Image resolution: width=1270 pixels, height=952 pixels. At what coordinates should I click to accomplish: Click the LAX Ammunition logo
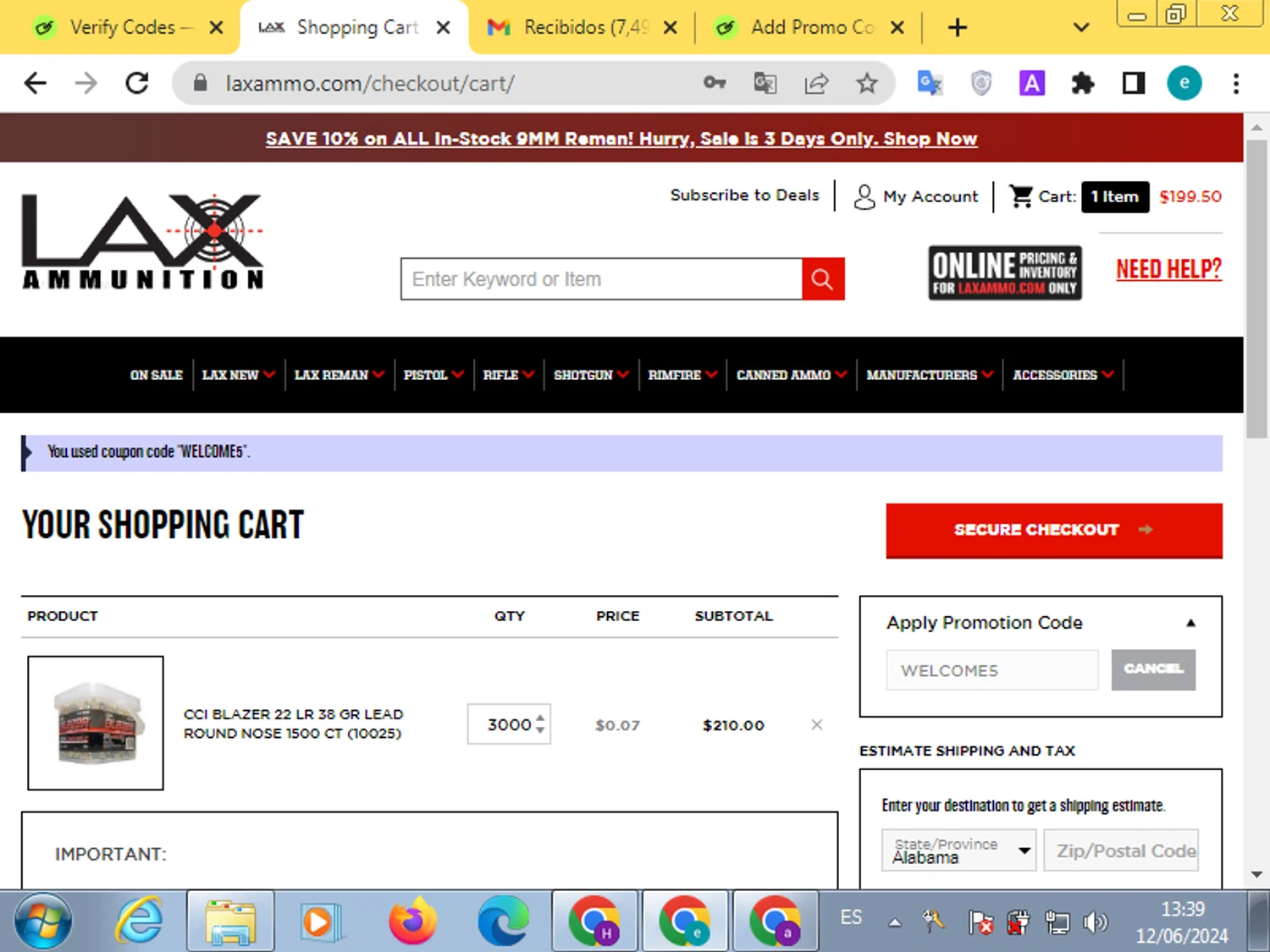(x=142, y=242)
